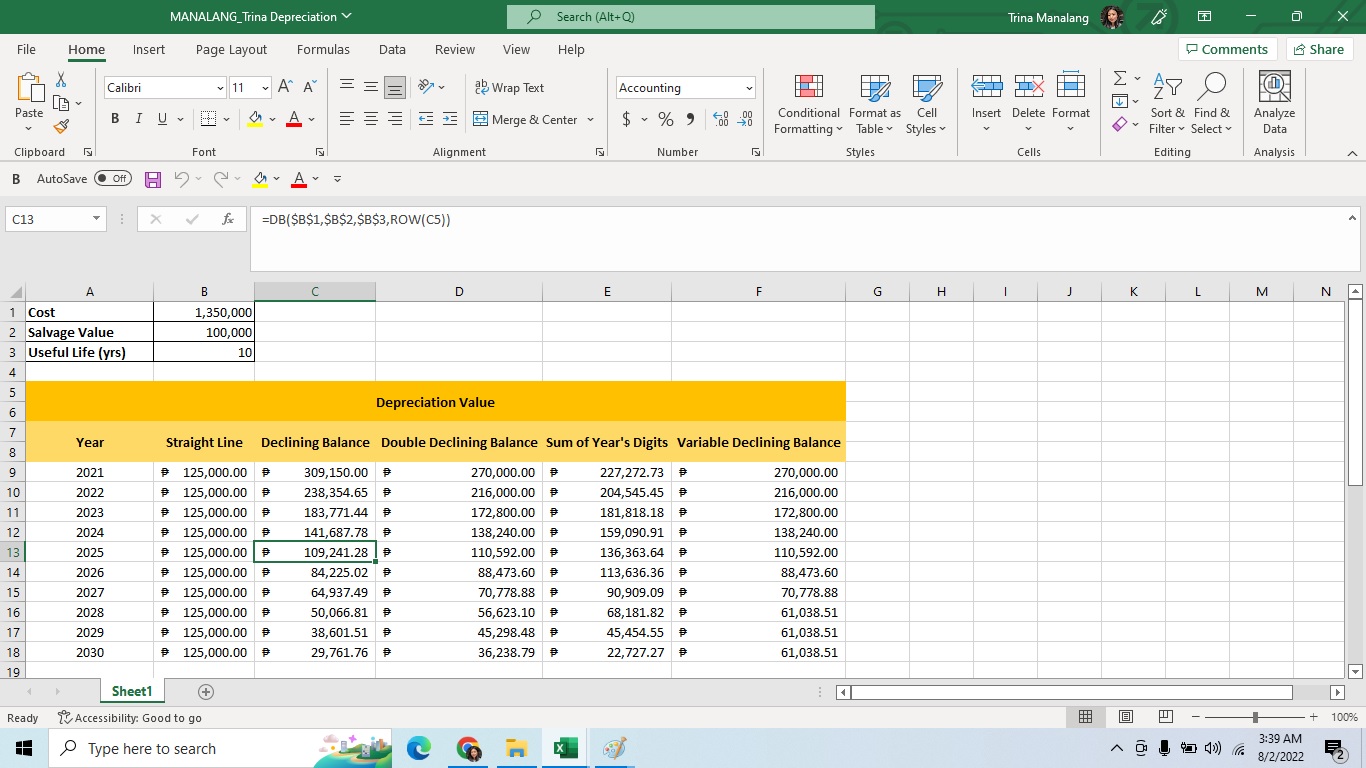Screen dimensions: 1366x768
Task: Click the AutoSum sigma icon
Action: tap(1119, 78)
